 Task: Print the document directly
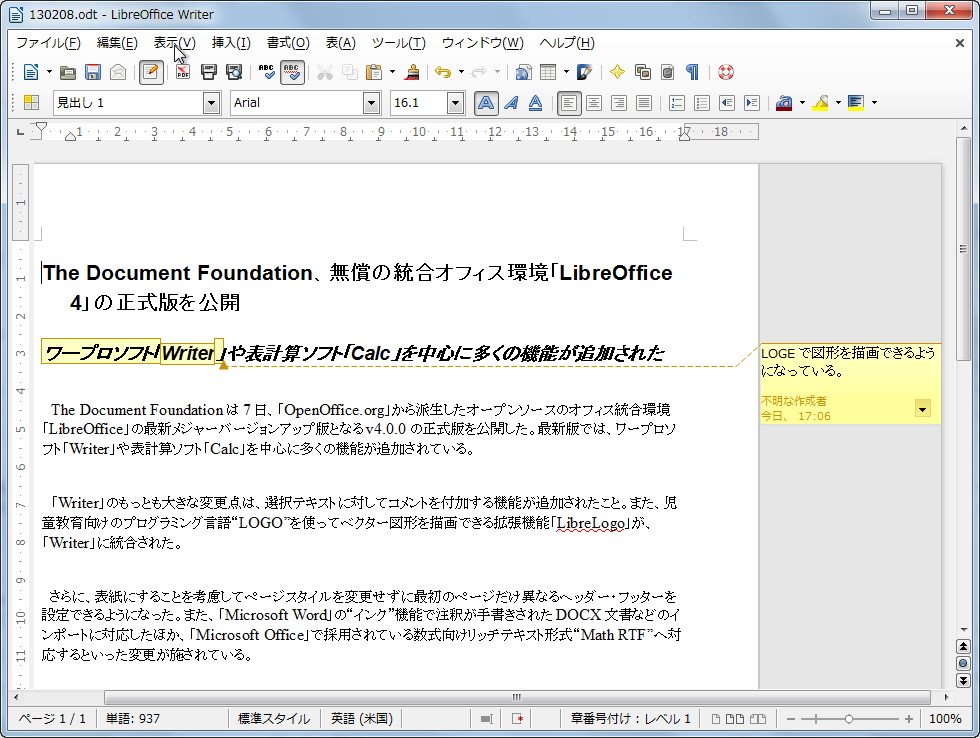coord(209,72)
